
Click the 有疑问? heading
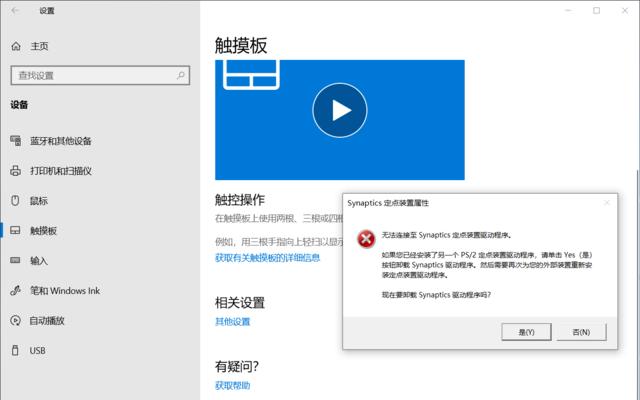point(237,366)
